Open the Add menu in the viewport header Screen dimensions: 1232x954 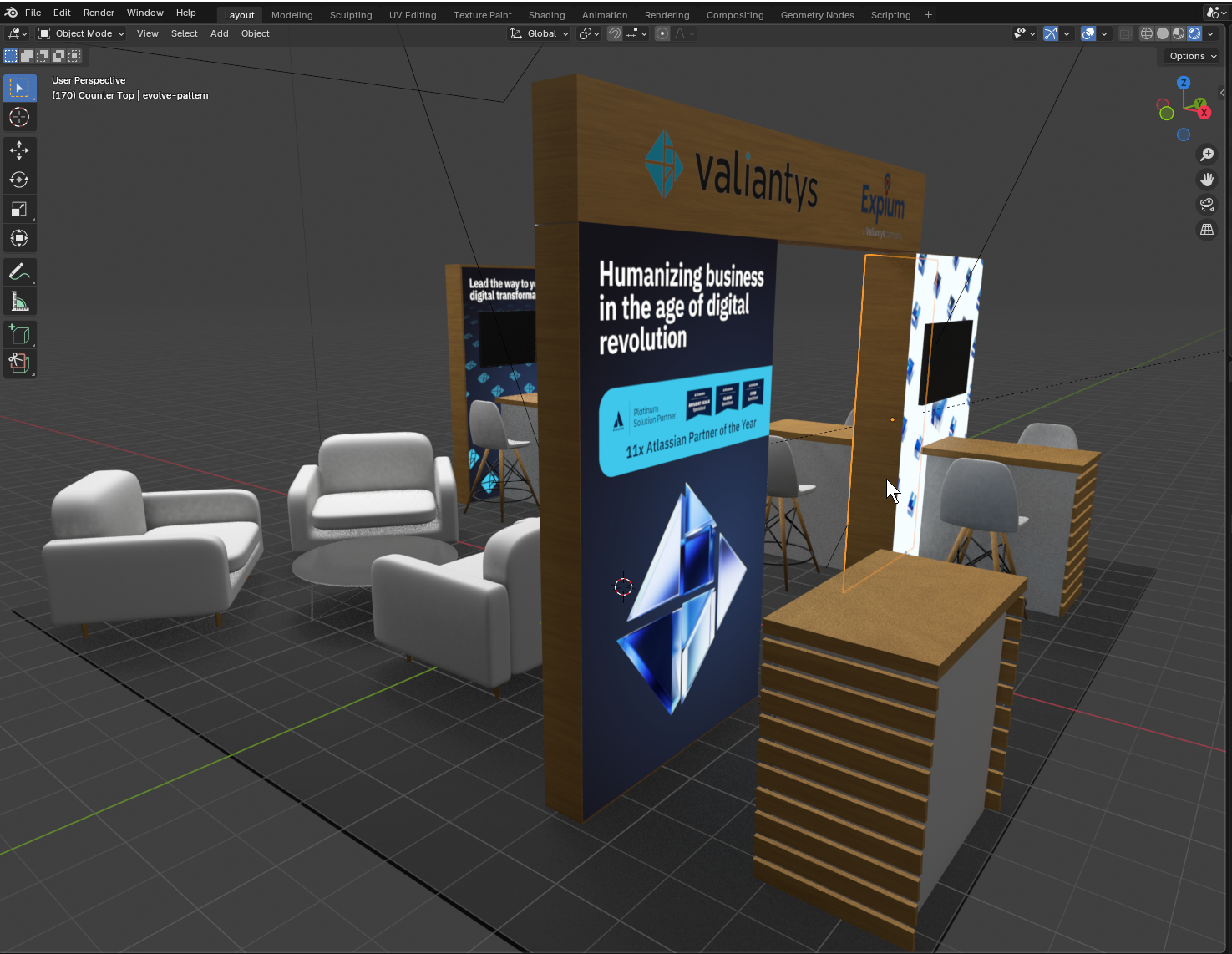[219, 33]
